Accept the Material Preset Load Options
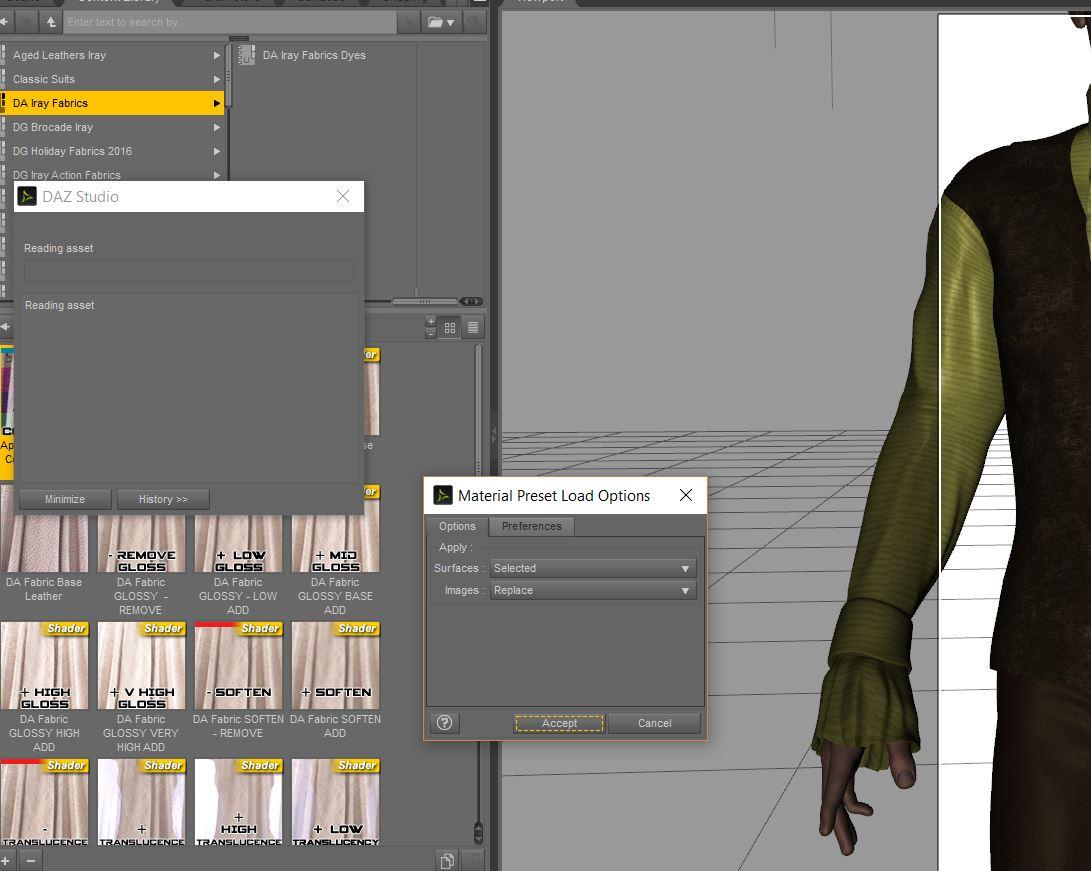Image resolution: width=1091 pixels, height=871 pixels. click(x=559, y=724)
